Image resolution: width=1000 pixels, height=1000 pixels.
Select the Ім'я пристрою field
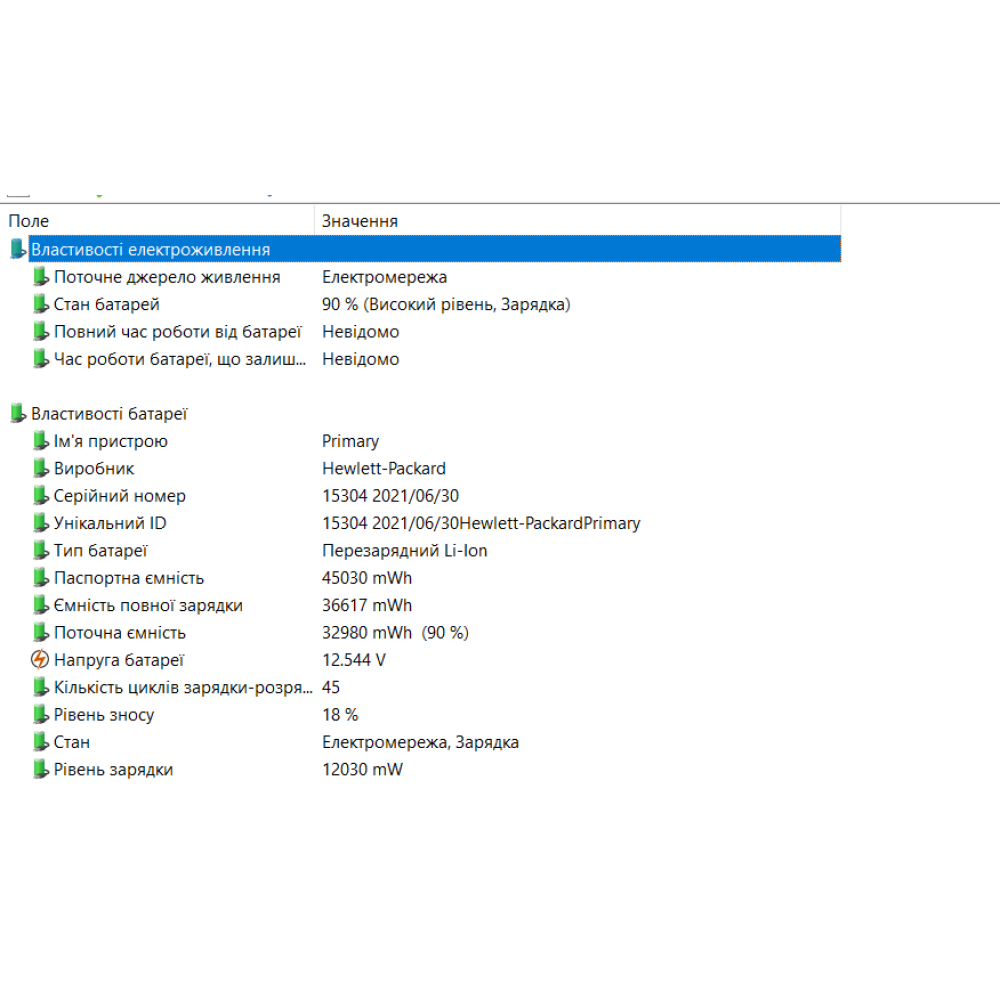111,441
